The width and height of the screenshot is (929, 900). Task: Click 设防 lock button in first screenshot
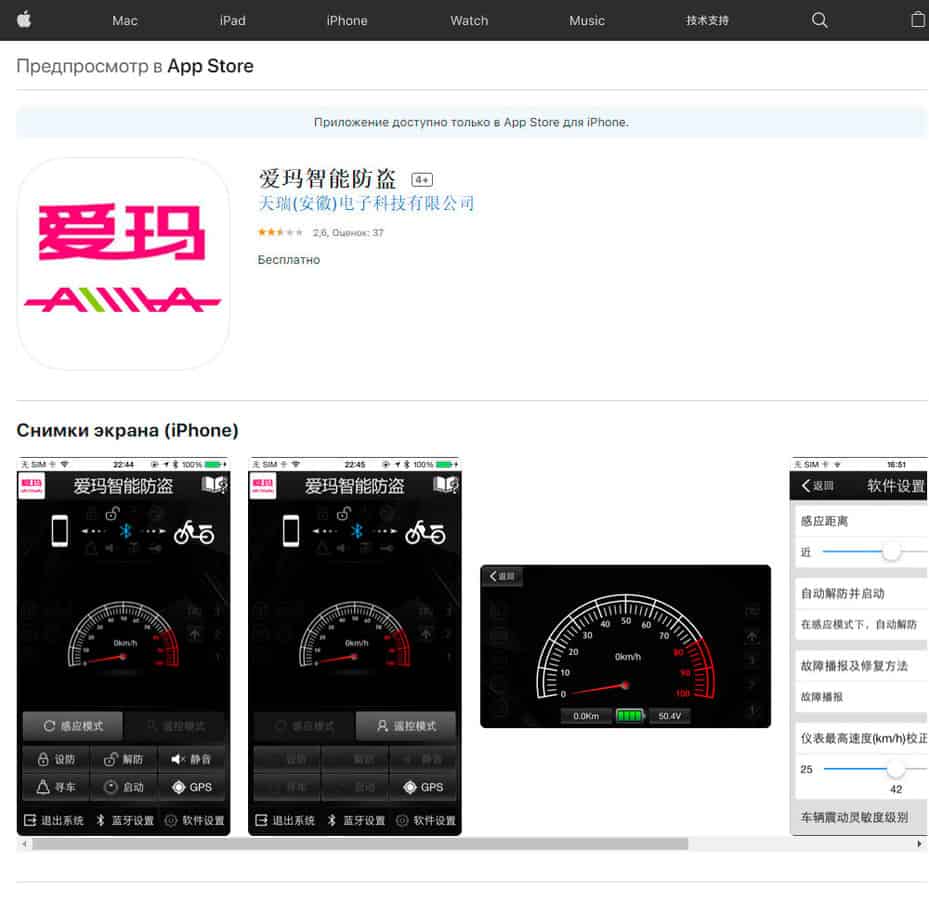tap(56, 759)
